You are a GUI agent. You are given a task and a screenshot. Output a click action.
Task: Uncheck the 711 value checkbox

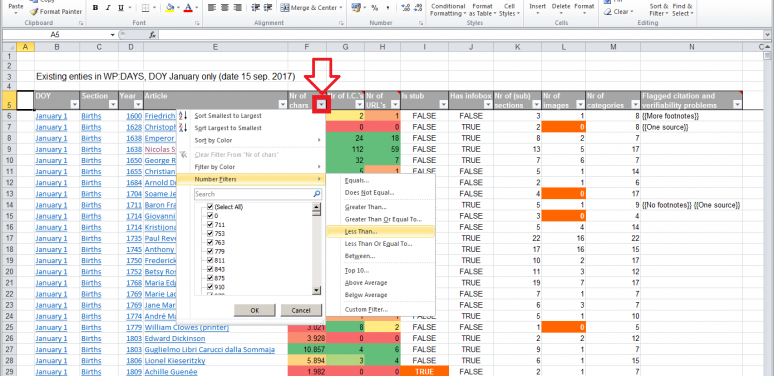(x=211, y=225)
